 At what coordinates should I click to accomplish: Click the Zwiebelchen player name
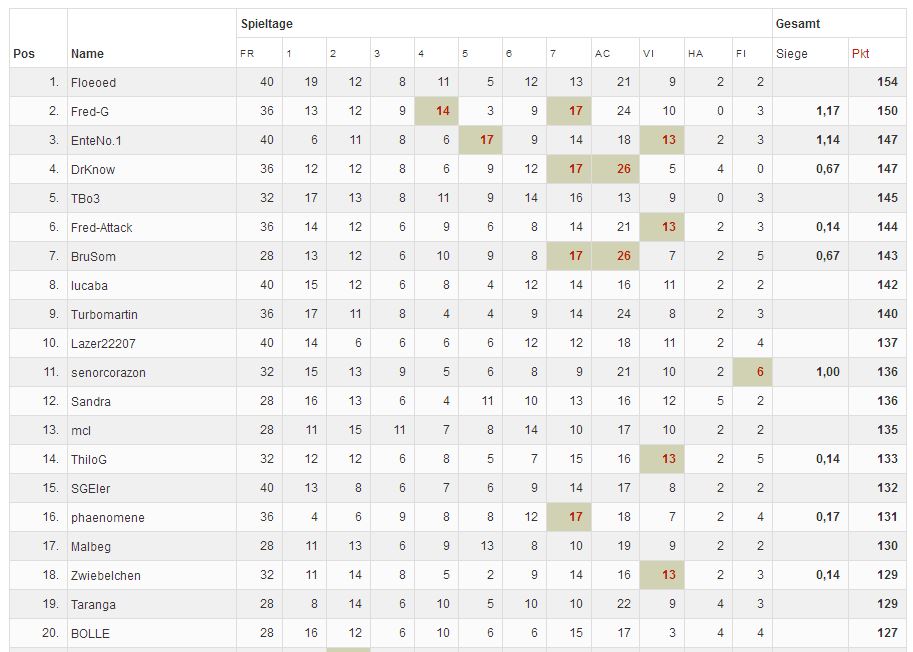[106, 575]
